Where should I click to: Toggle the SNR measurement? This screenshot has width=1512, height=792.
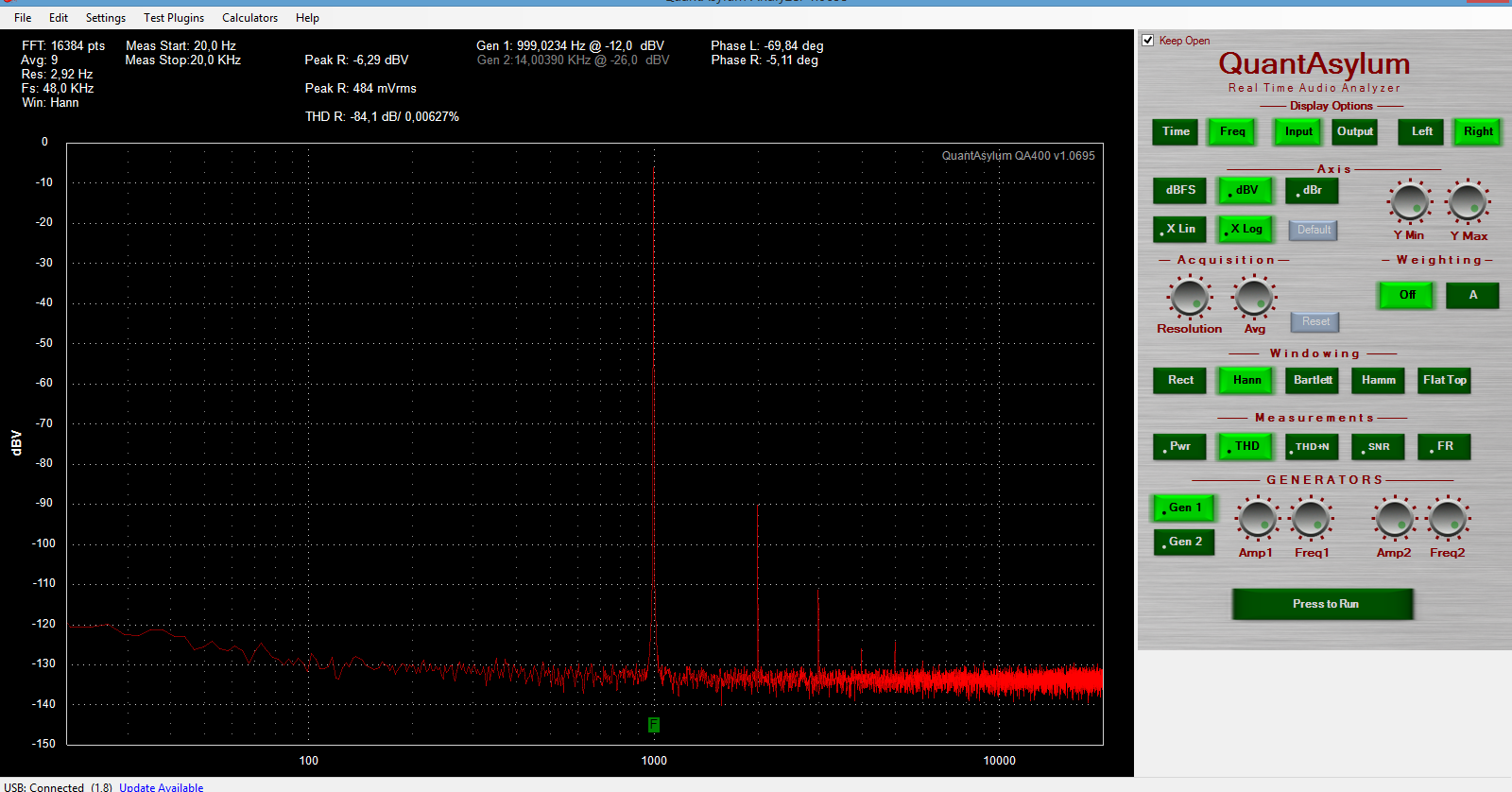1378,446
